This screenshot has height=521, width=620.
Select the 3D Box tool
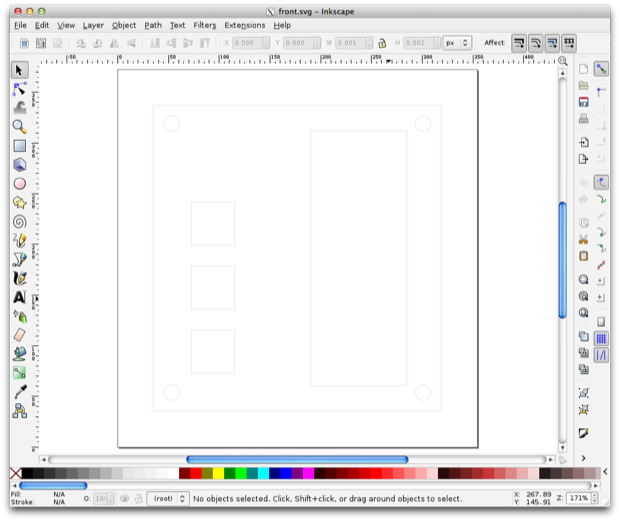pos(19,165)
